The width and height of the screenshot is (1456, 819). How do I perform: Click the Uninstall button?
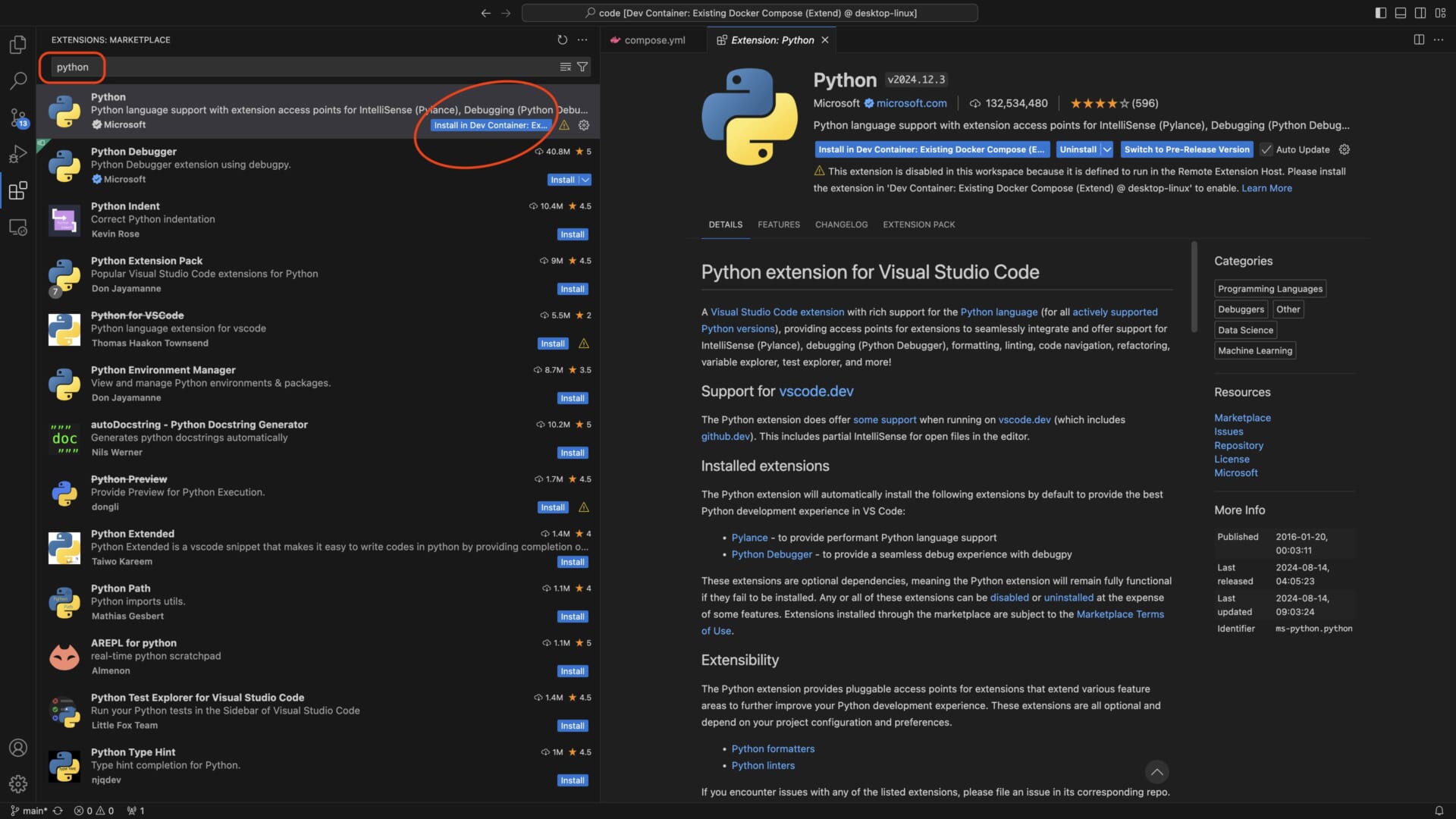1078,149
